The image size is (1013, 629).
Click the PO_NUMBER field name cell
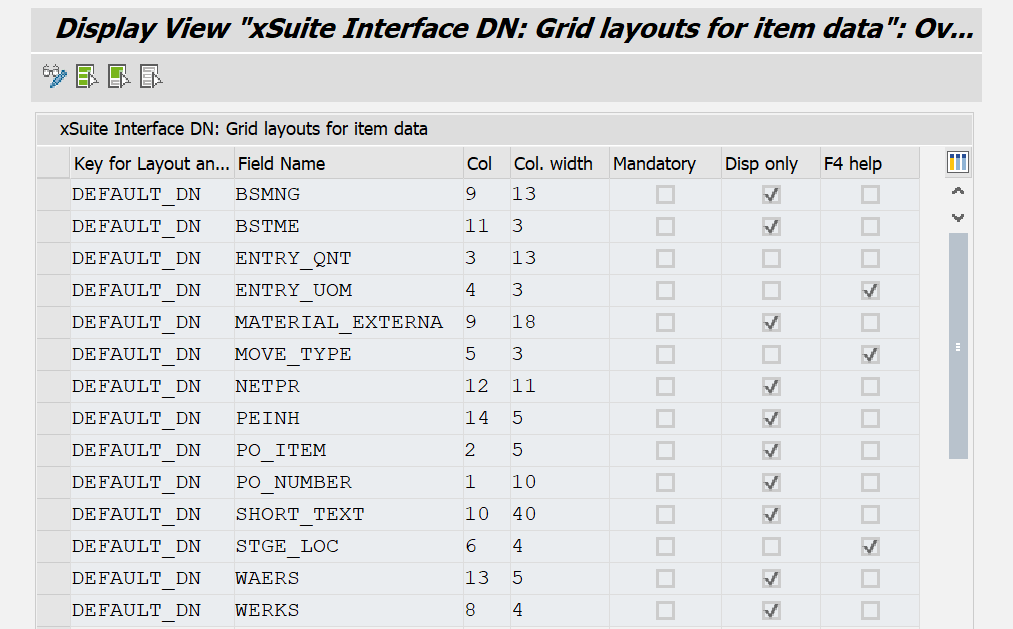tap(294, 482)
